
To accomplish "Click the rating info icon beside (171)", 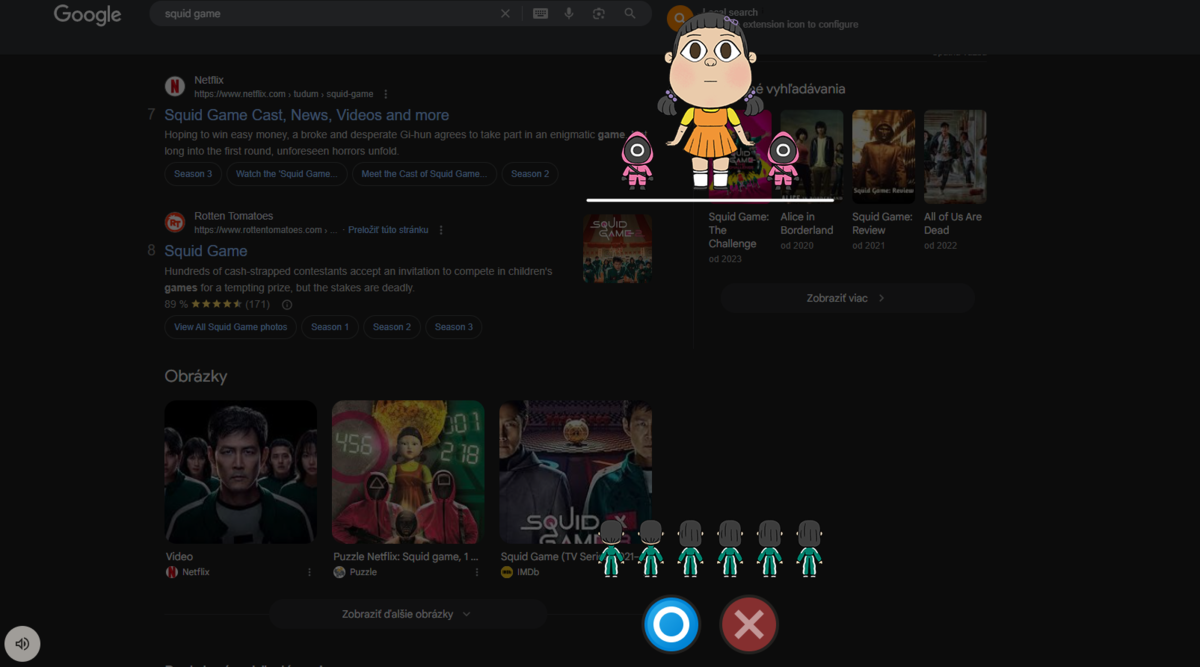I will click(287, 304).
